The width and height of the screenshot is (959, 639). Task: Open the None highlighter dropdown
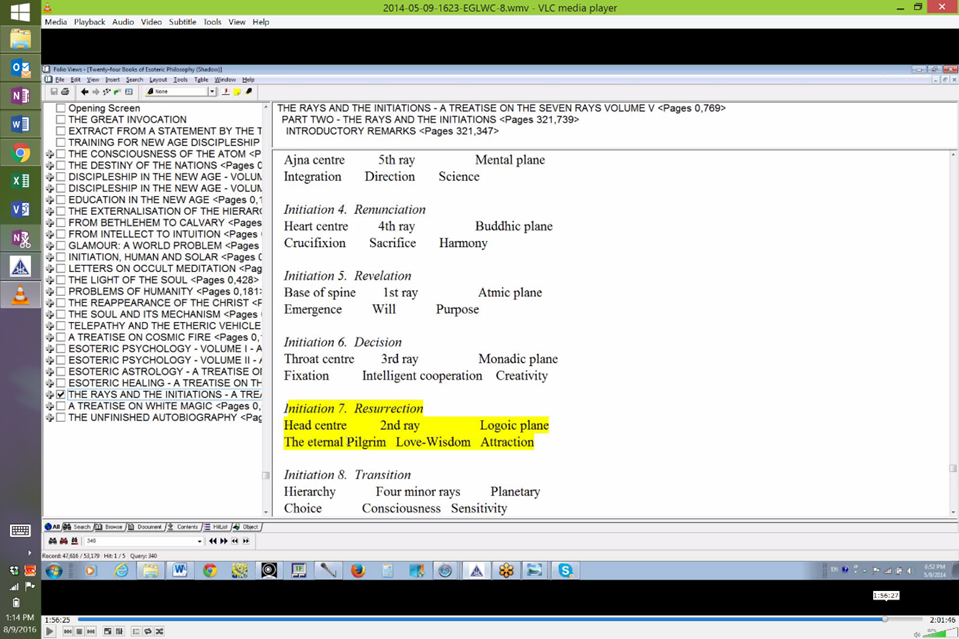coord(212,92)
